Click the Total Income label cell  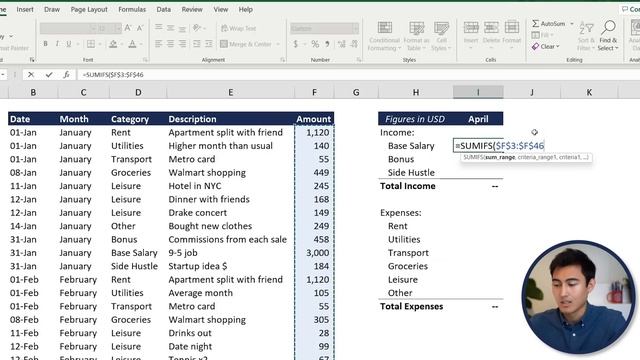[408, 186]
